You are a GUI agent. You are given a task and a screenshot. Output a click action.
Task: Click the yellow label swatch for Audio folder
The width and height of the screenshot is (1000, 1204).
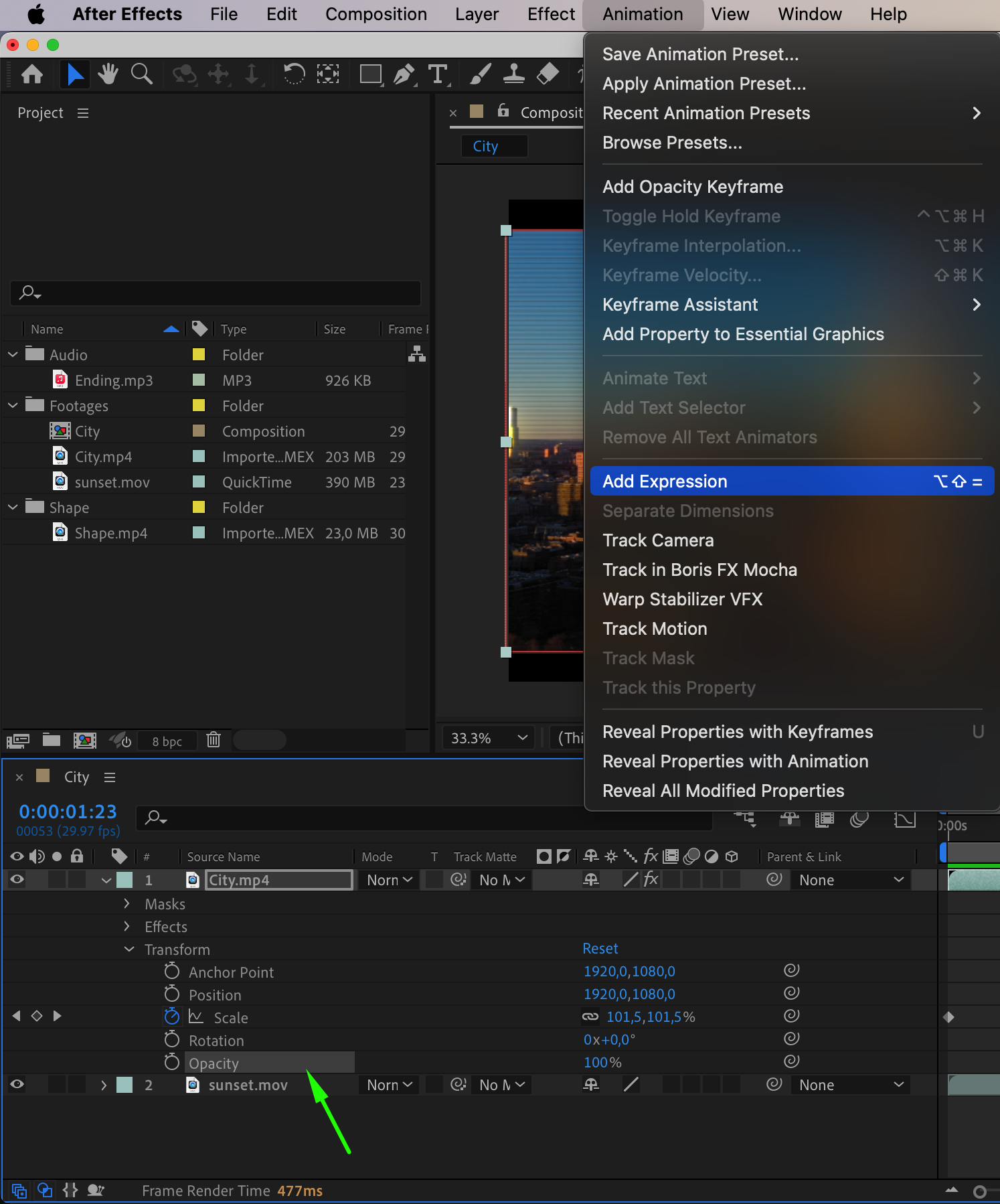[199, 355]
